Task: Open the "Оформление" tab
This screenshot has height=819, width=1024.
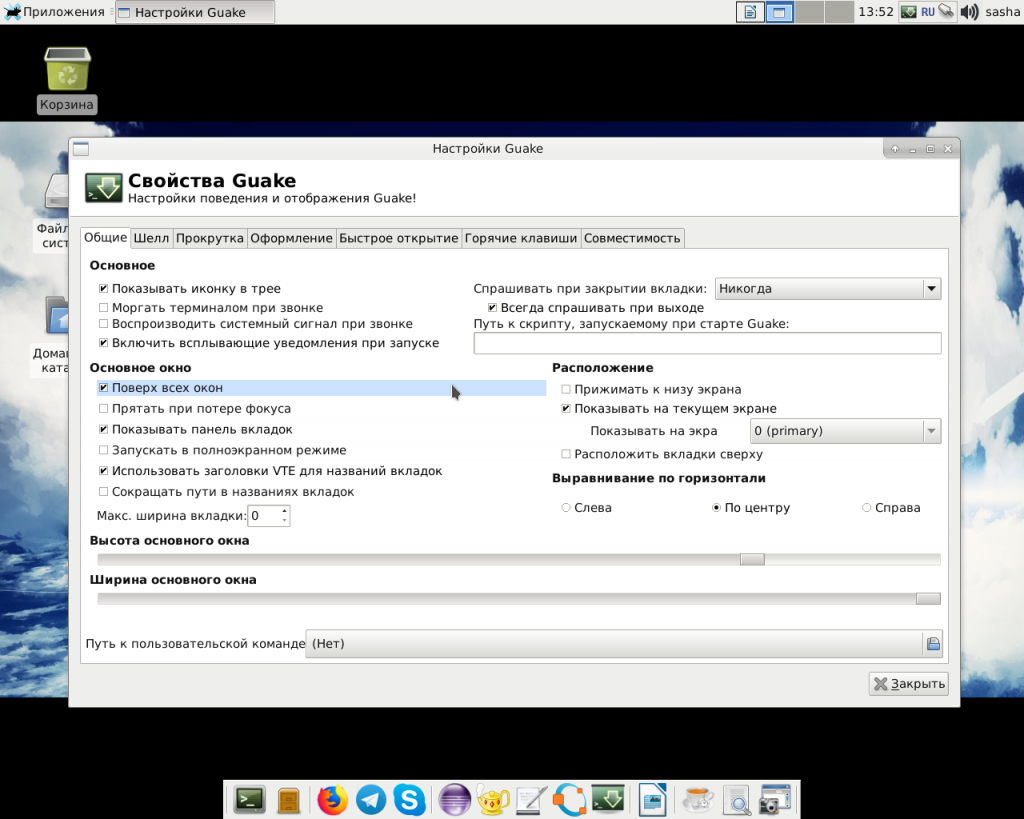Action: click(291, 238)
